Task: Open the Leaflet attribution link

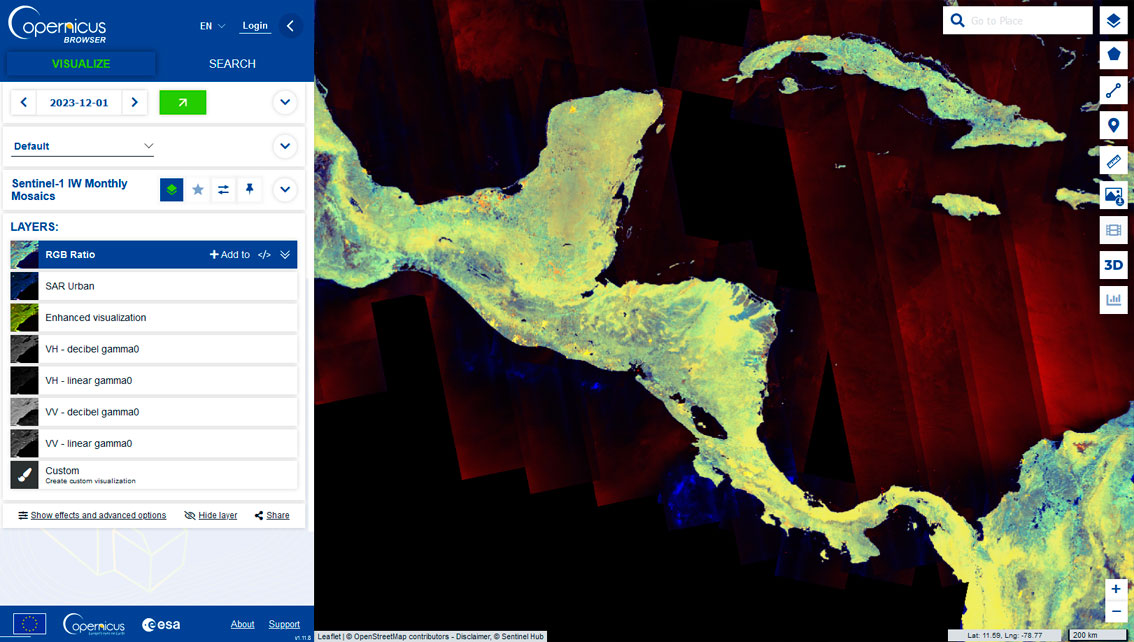Action: pyautogui.click(x=329, y=636)
